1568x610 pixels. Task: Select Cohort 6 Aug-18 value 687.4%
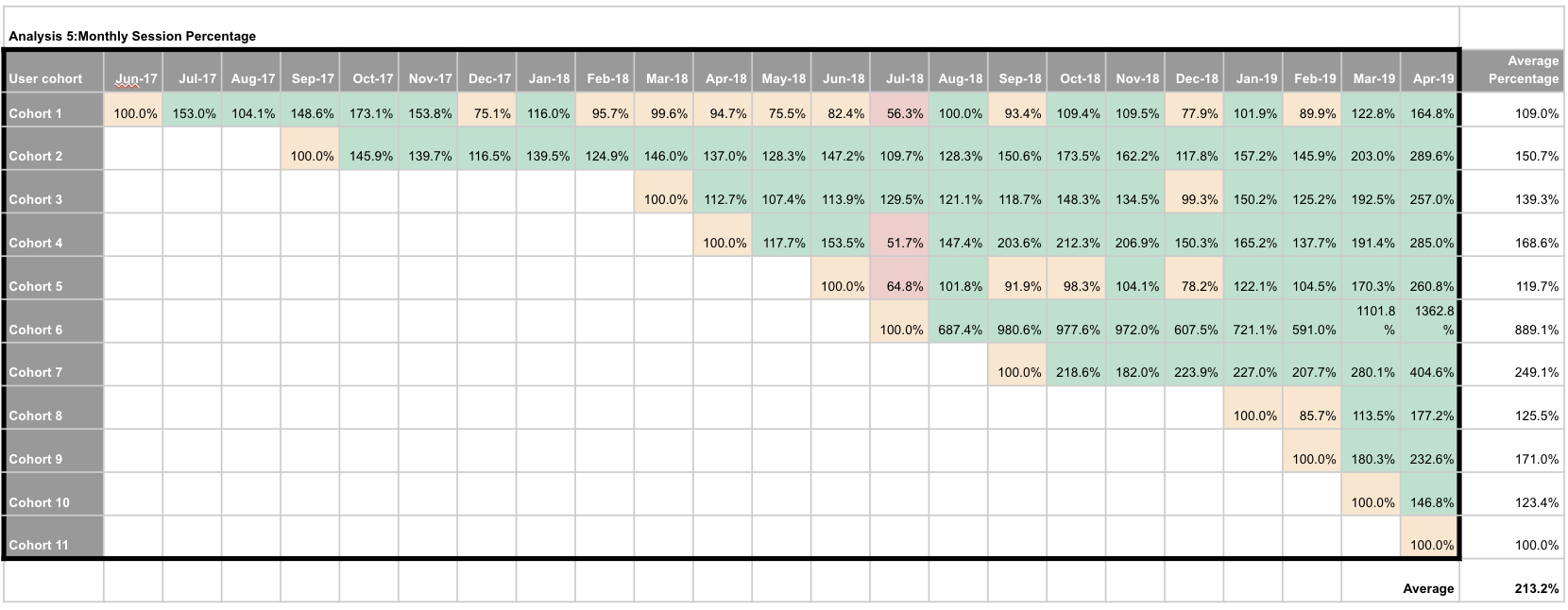(x=960, y=330)
